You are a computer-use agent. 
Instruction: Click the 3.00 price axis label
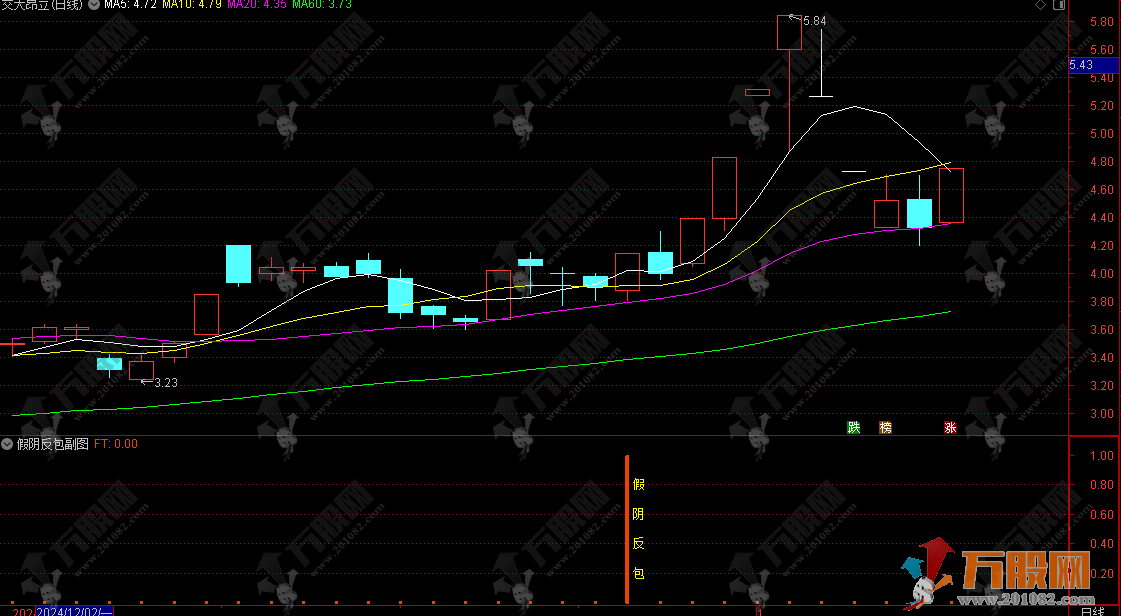pos(1102,414)
